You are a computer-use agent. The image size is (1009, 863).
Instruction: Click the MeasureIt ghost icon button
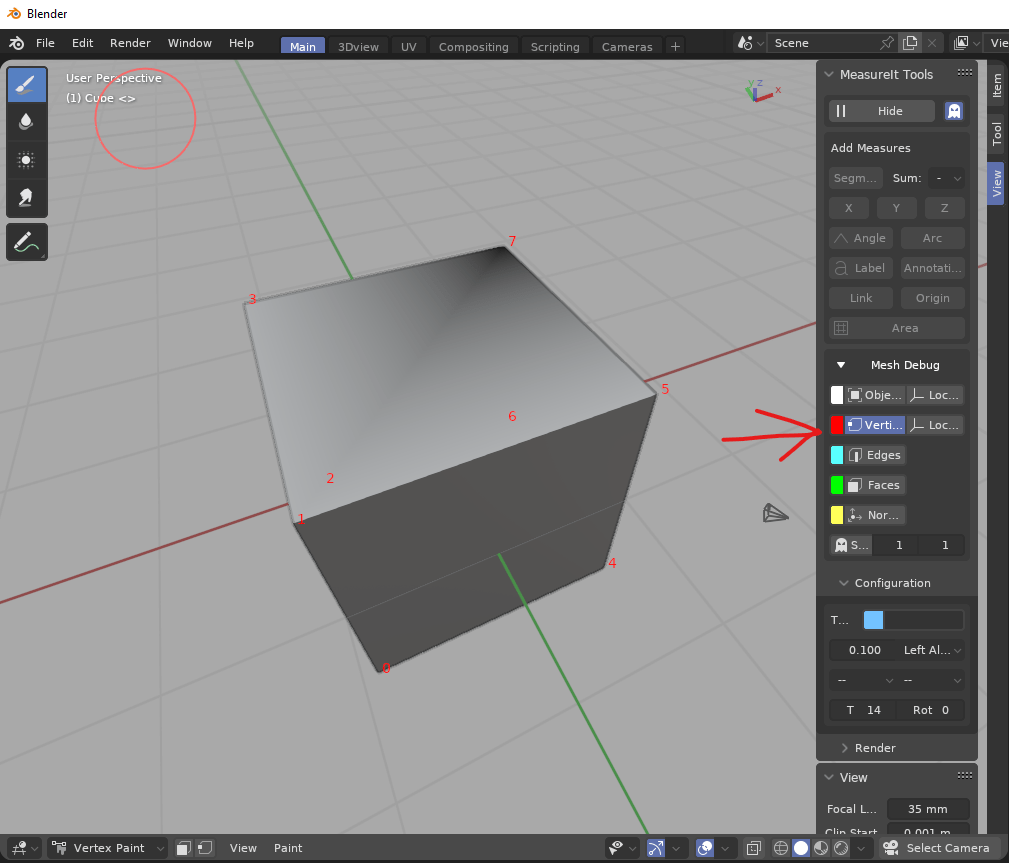(x=954, y=111)
